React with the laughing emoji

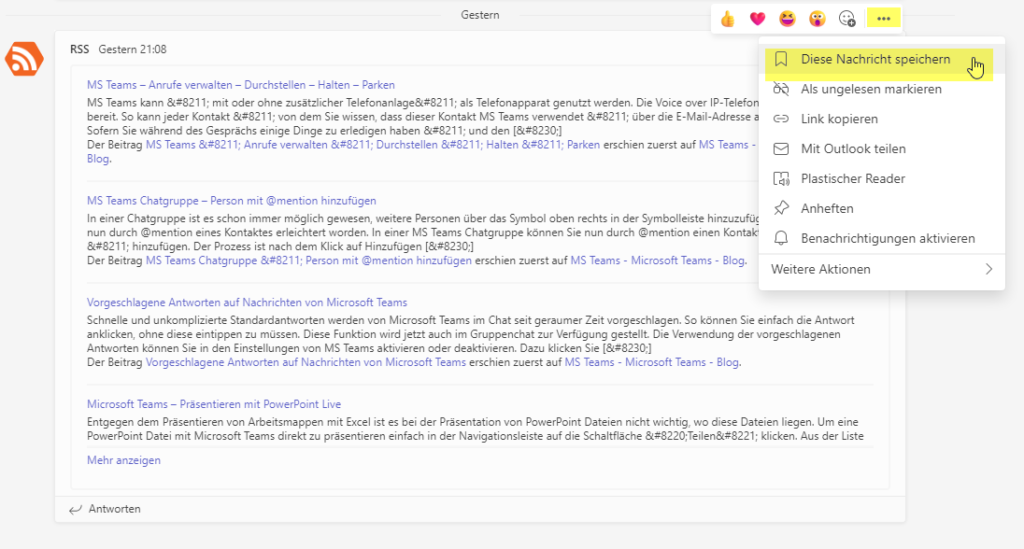pos(787,19)
